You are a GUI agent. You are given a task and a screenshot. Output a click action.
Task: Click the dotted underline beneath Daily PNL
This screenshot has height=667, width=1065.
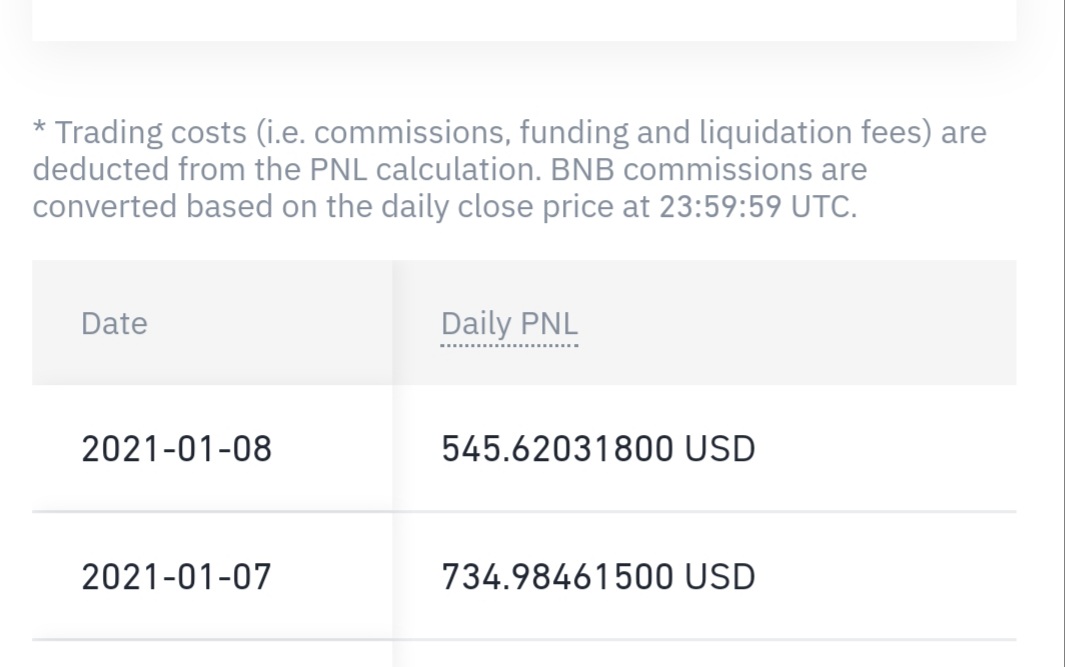point(509,345)
